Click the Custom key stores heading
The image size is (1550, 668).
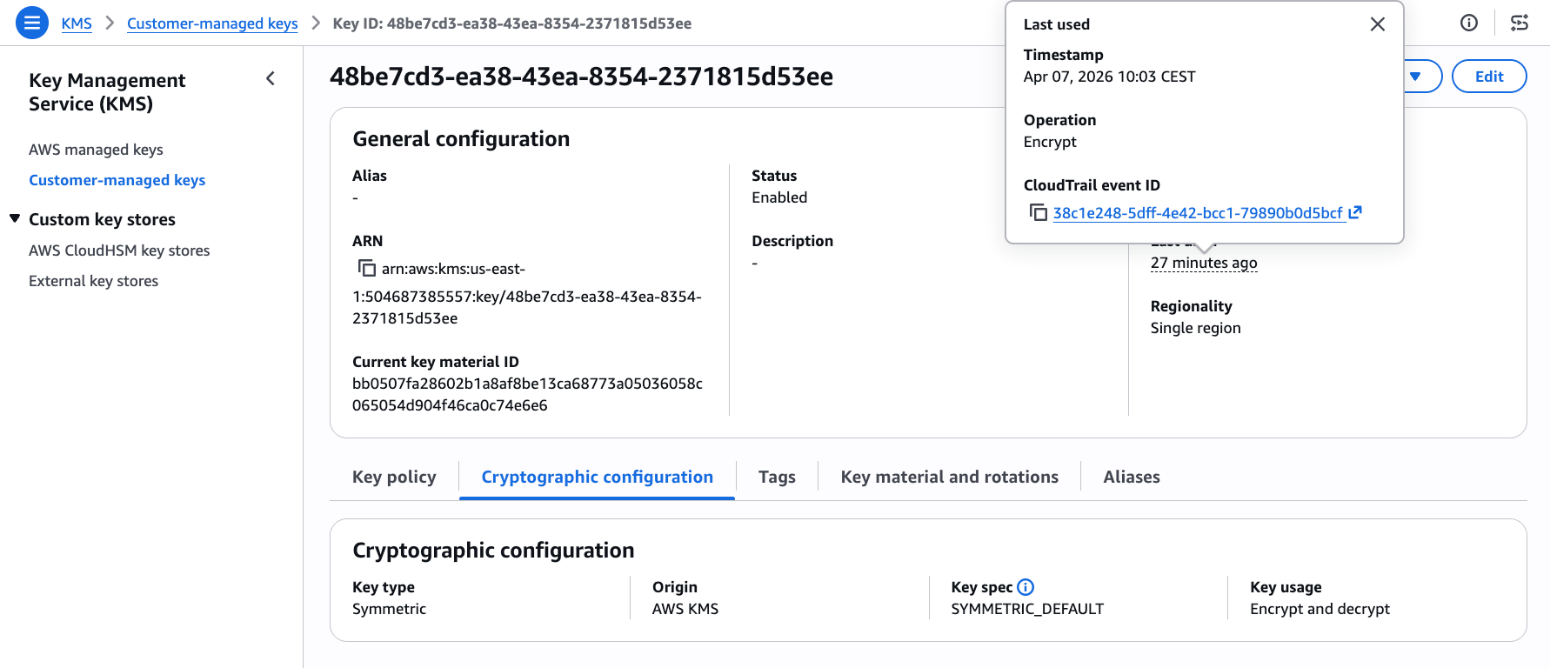click(x=102, y=219)
